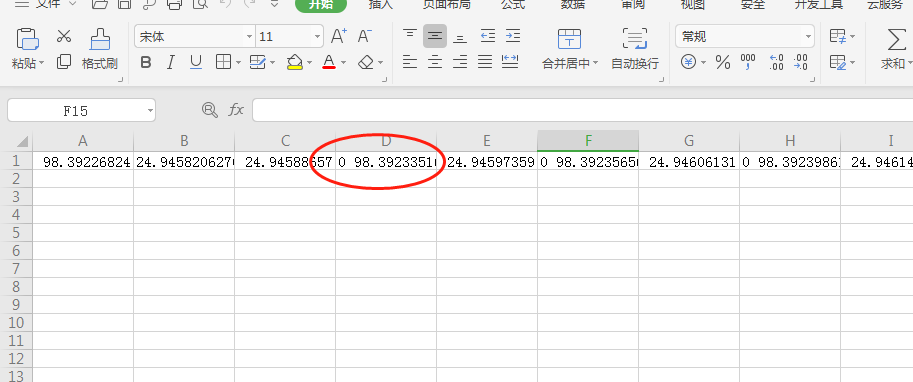Apply yellow fill color bucket

point(295,62)
